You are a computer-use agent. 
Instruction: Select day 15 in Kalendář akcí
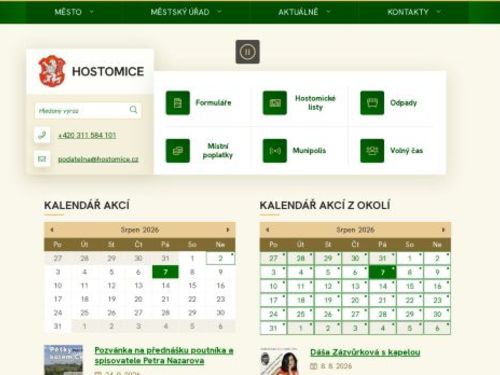tap(192, 286)
